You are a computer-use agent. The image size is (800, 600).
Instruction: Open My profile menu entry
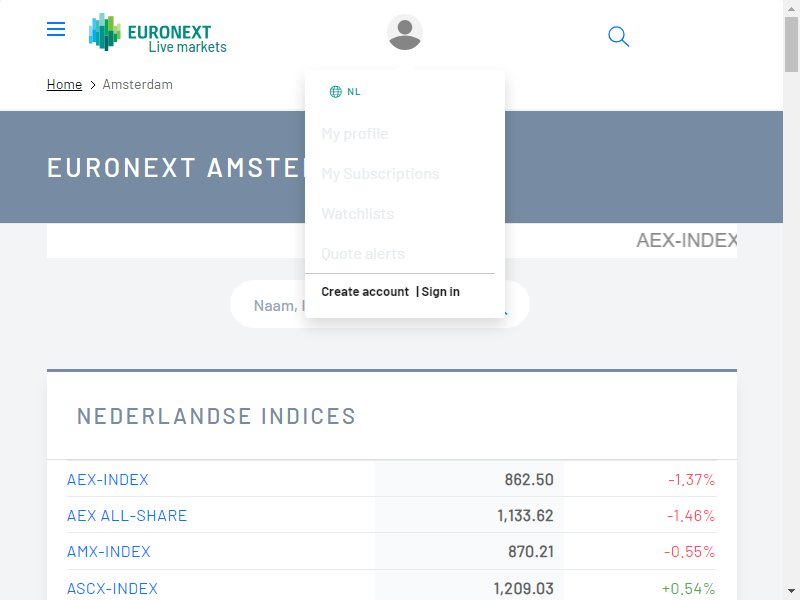(x=355, y=134)
